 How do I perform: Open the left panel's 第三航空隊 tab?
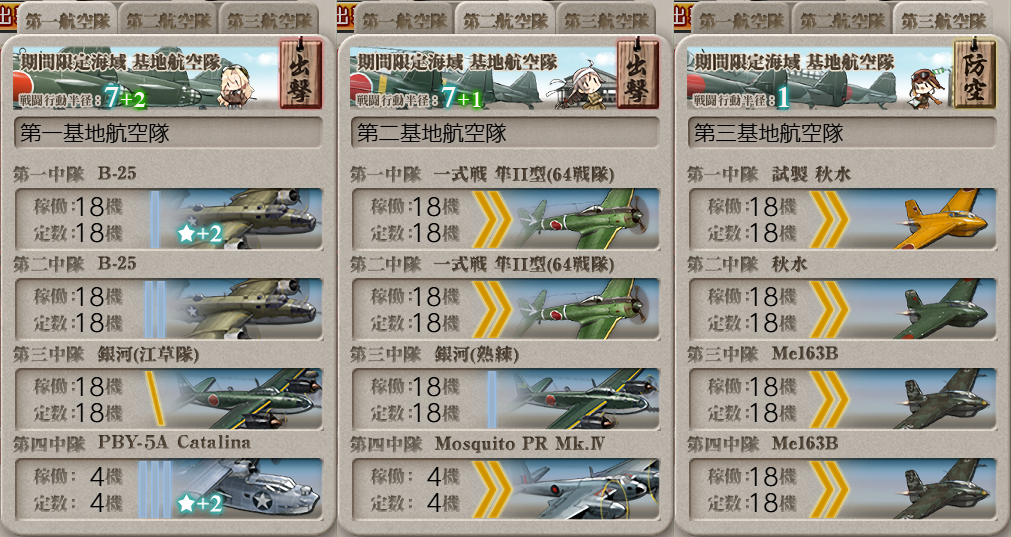coord(269,19)
